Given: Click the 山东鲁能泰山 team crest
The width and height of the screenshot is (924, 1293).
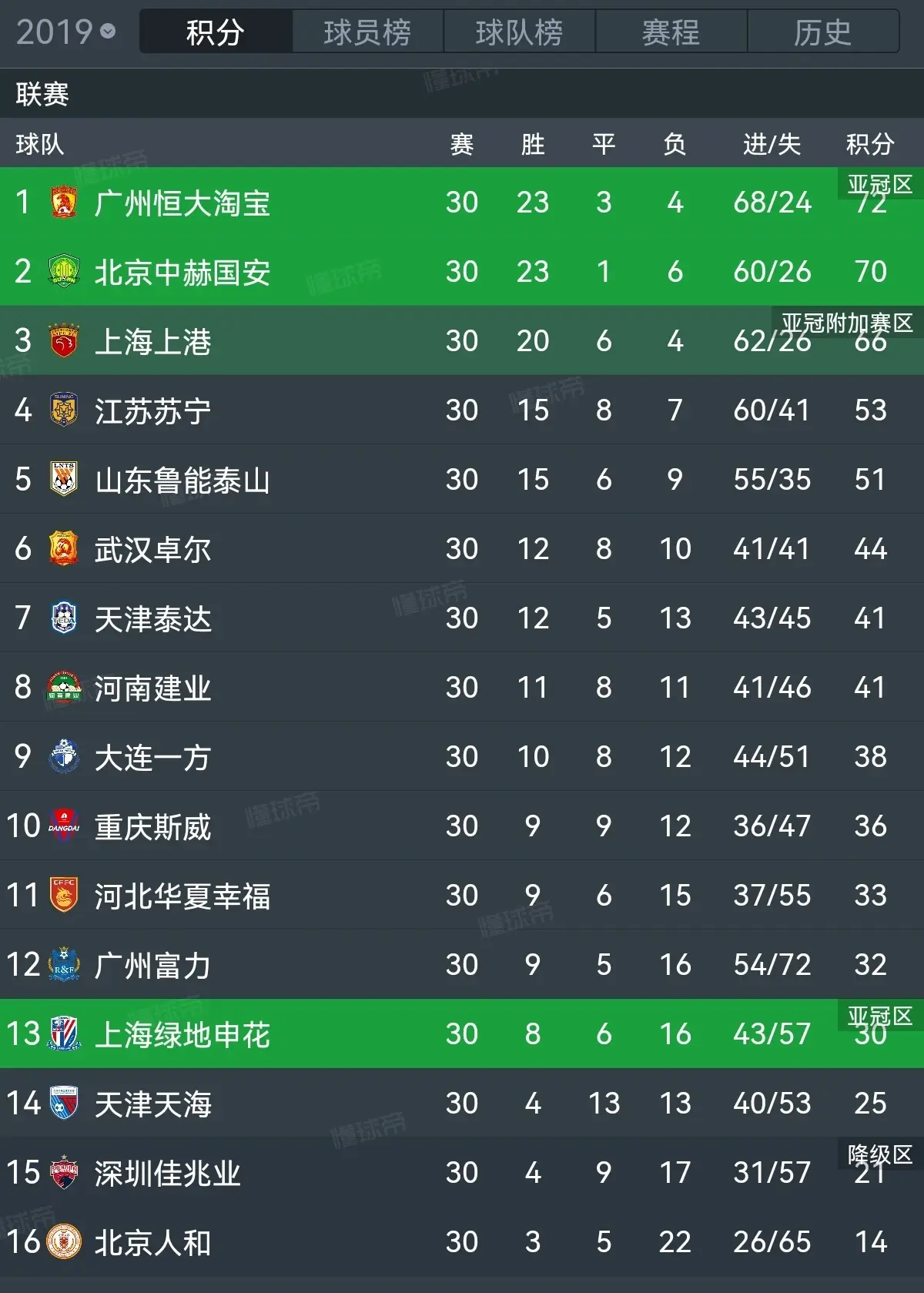Looking at the screenshot, I should [64, 479].
